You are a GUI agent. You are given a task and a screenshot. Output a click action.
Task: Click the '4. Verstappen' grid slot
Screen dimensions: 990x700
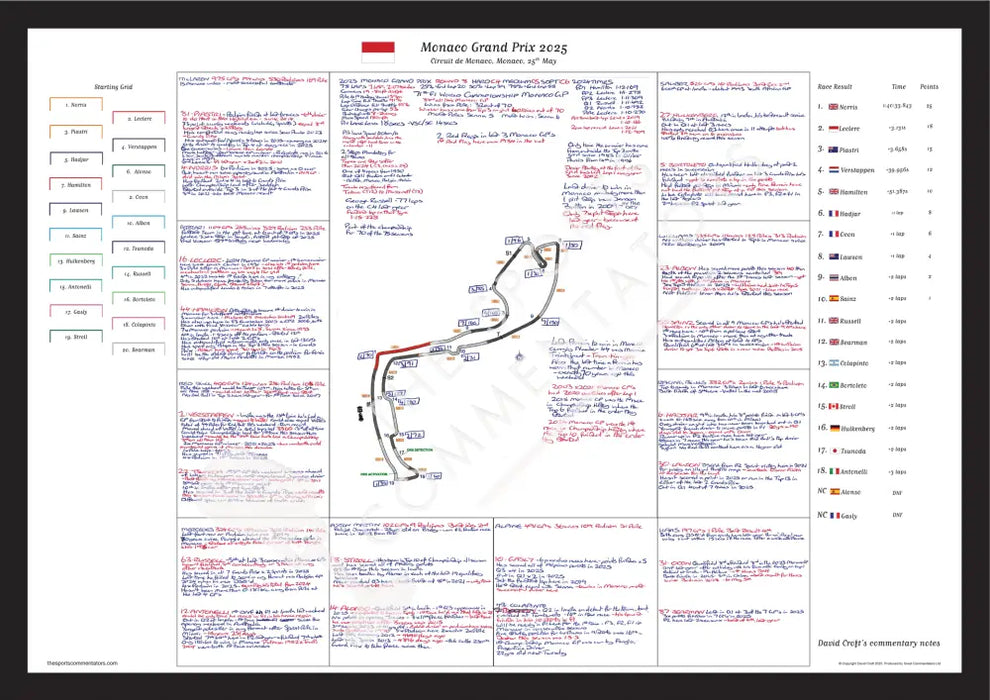point(138,145)
